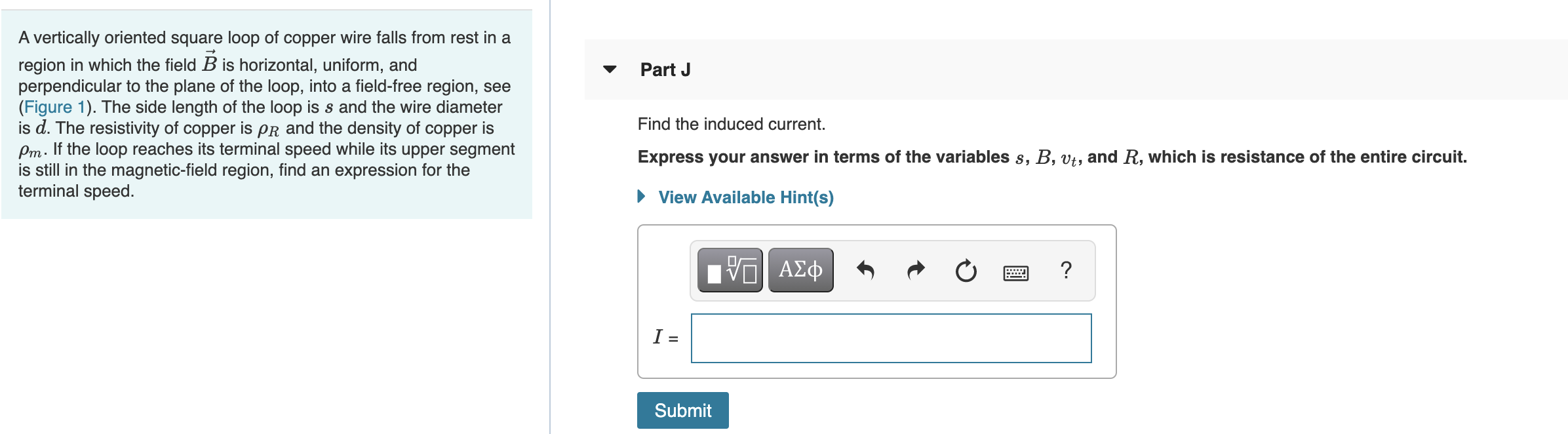Expand the hints disclosure triangle
Image resolution: width=1568 pixels, height=434 pixels.
click(x=642, y=197)
